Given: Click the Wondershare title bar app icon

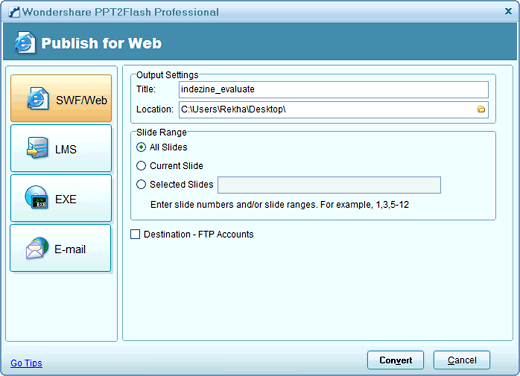Looking at the screenshot, I should [14, 12].
